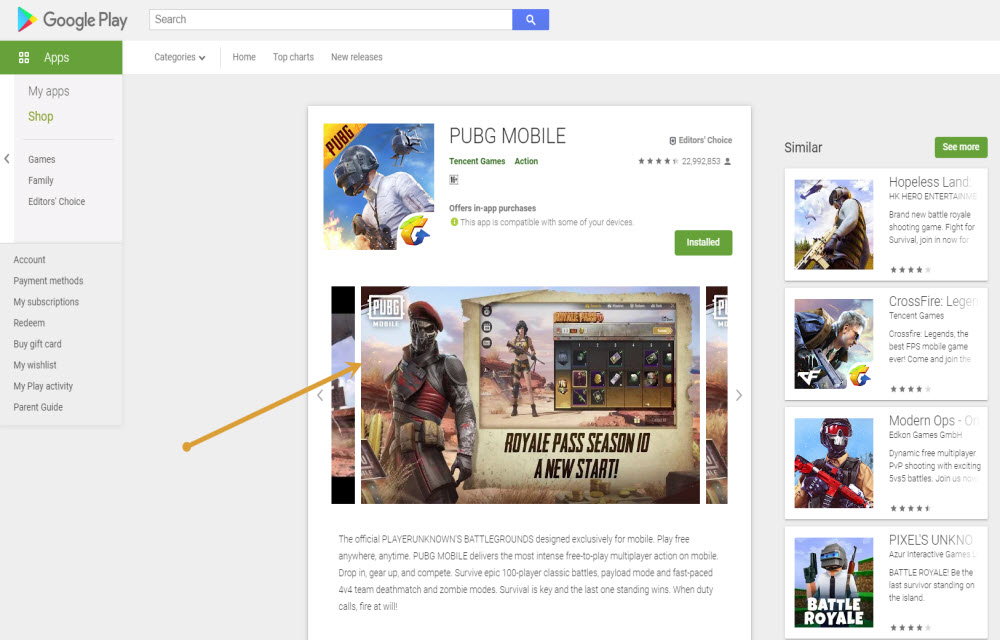Open the Home tab

coord(244,57)
